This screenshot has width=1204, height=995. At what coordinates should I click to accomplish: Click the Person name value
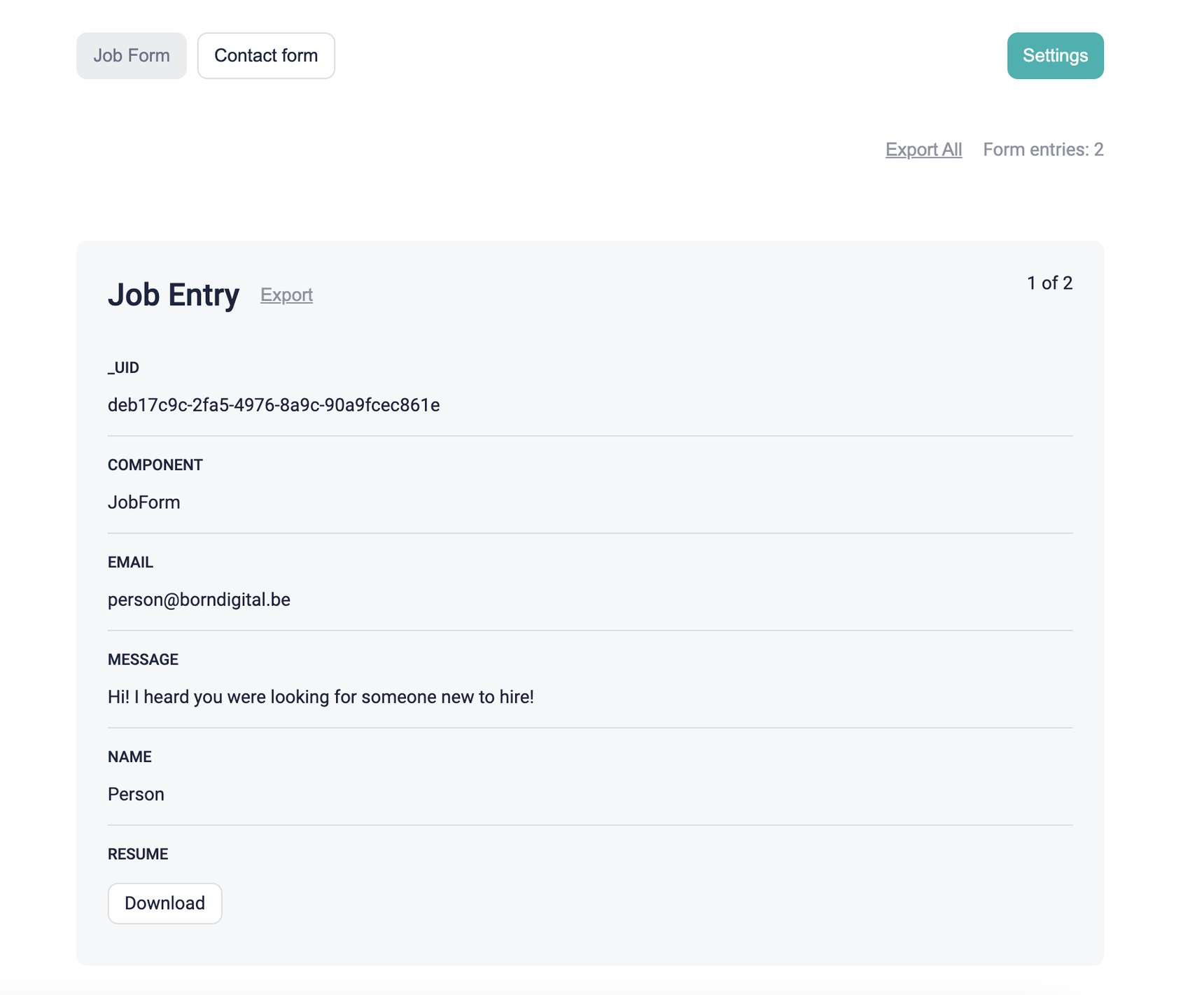pos(136,794)
